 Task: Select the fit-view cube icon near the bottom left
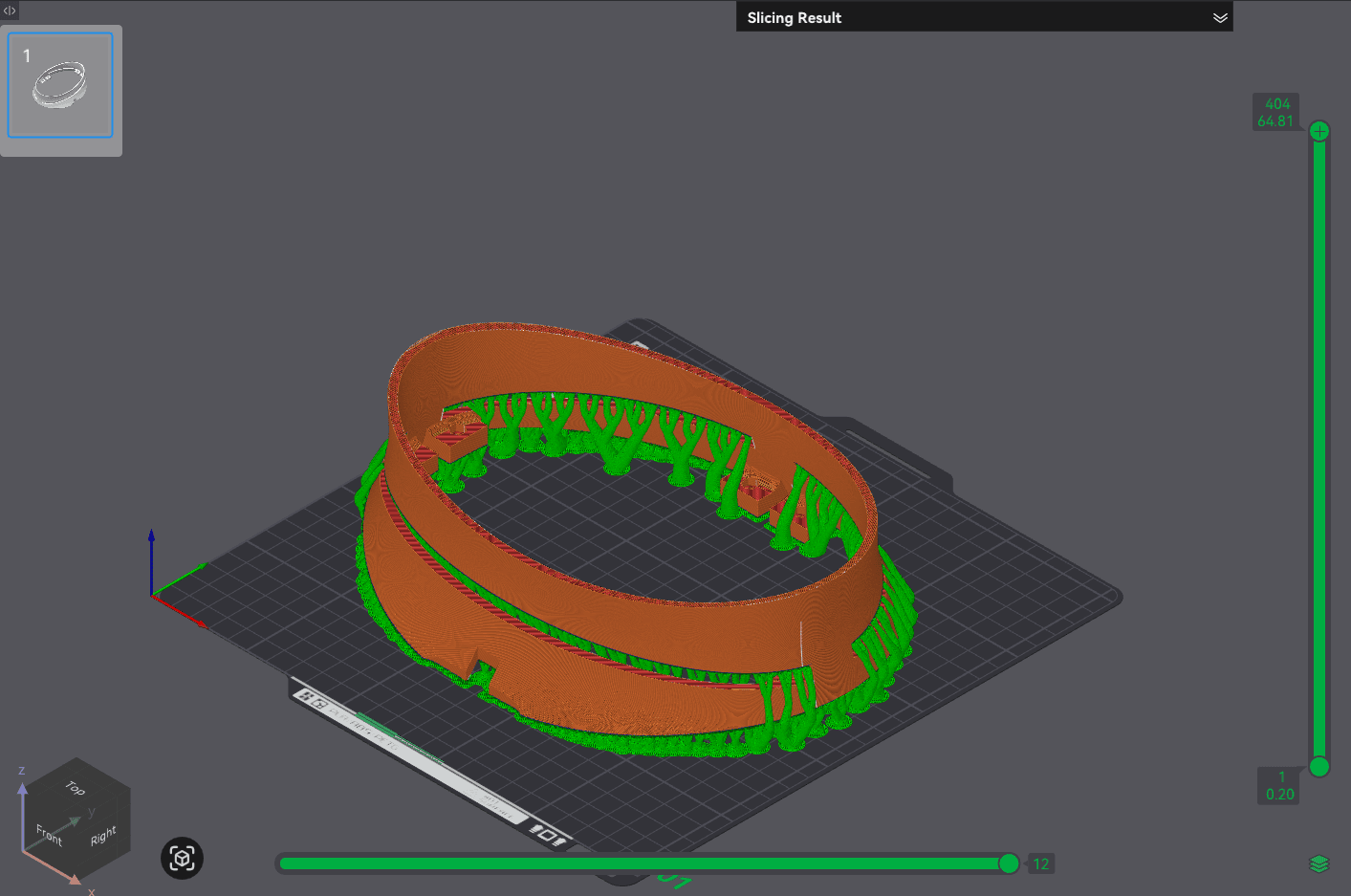181,858
